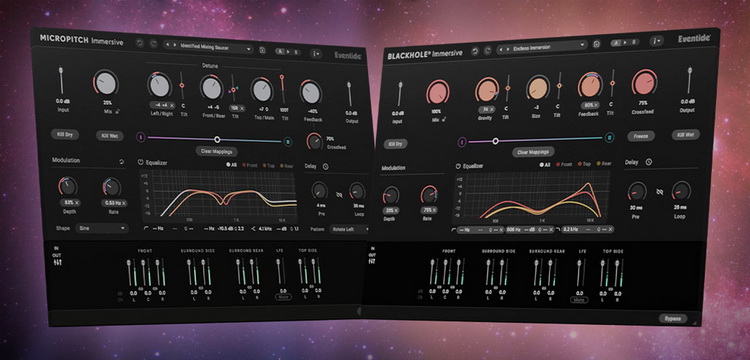Select the Rear EQ view in MicroPitch
750x360 pixels.
click(286, 166)
